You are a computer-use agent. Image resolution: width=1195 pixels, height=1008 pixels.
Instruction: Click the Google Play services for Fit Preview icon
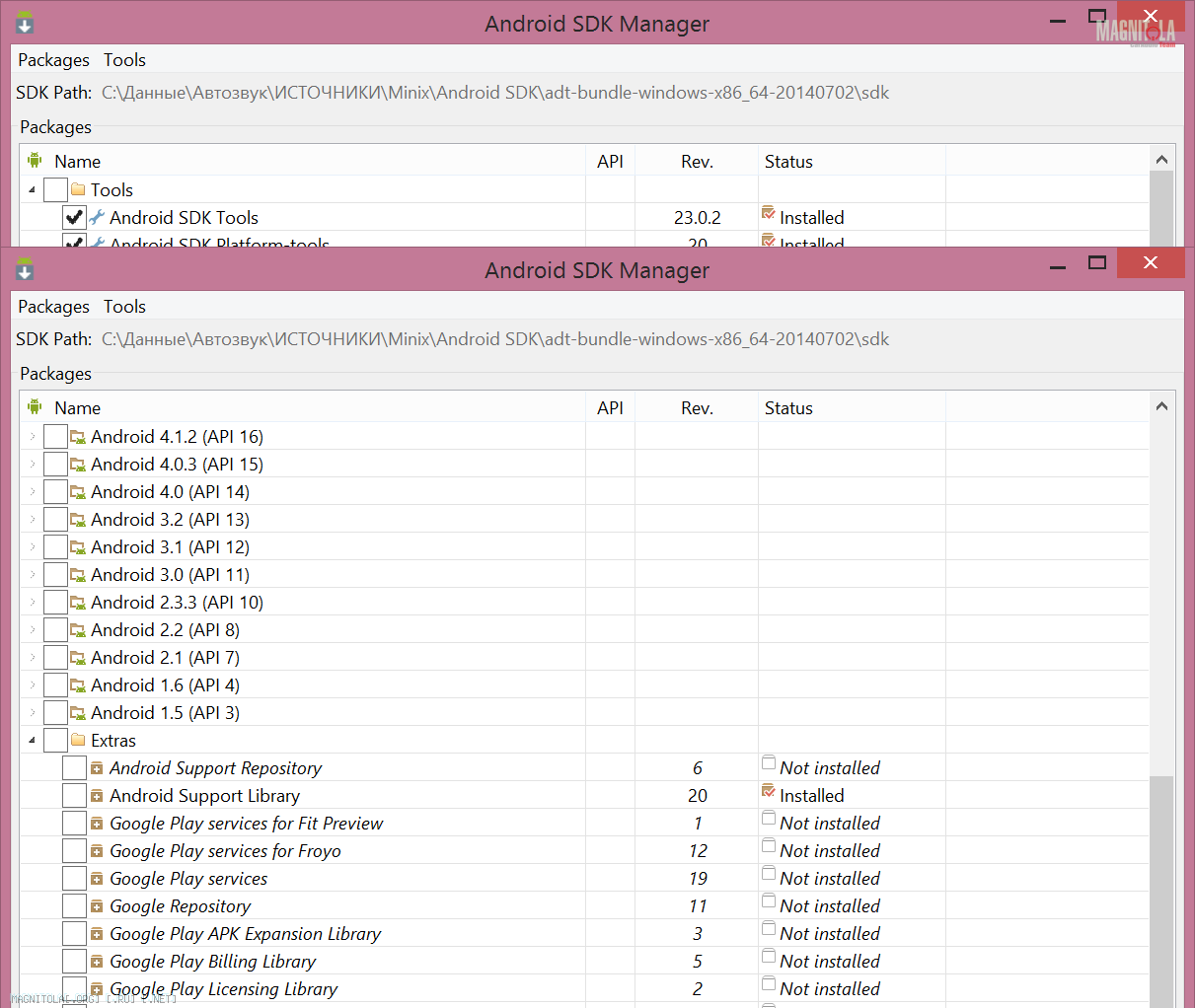[97, 824]
